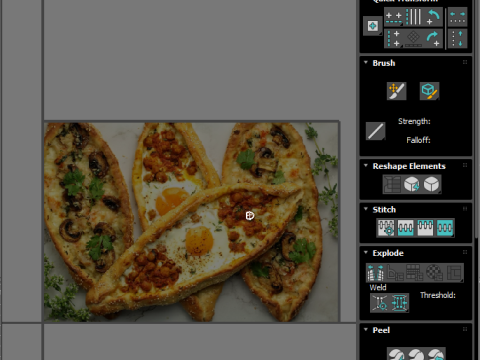Viewport: 480px width, 360px height.
Task: Click the Weld Selected Subobjects icon
Action: point(399,303)
